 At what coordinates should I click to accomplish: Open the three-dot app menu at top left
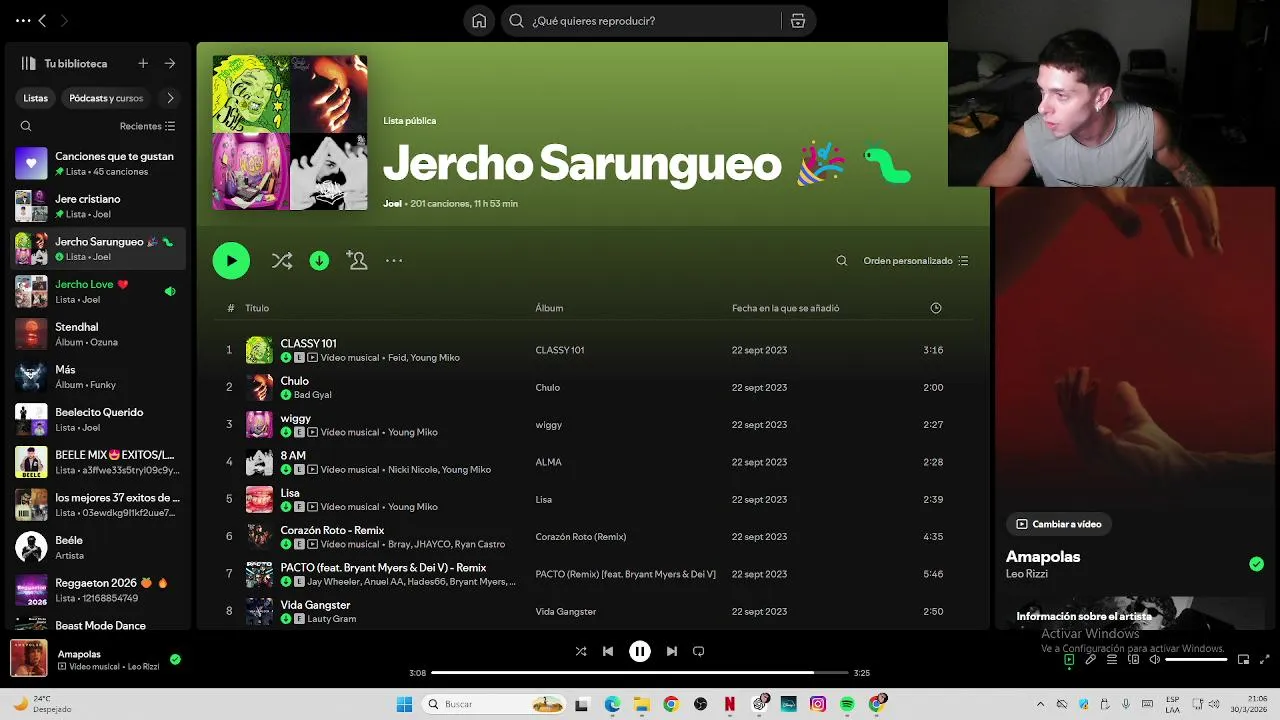[x=23, y=20]
